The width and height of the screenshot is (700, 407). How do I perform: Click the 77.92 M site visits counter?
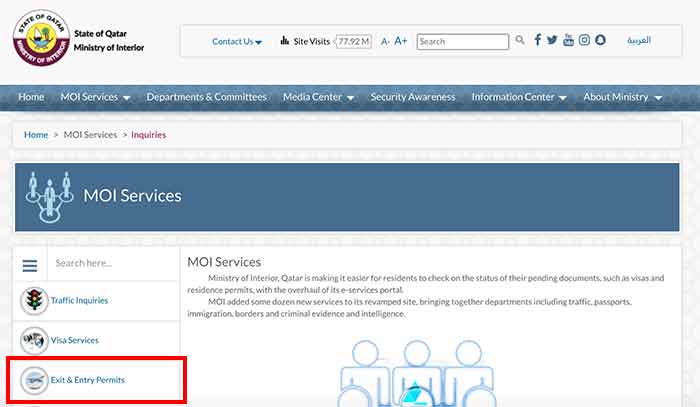[x=354, y=42]
